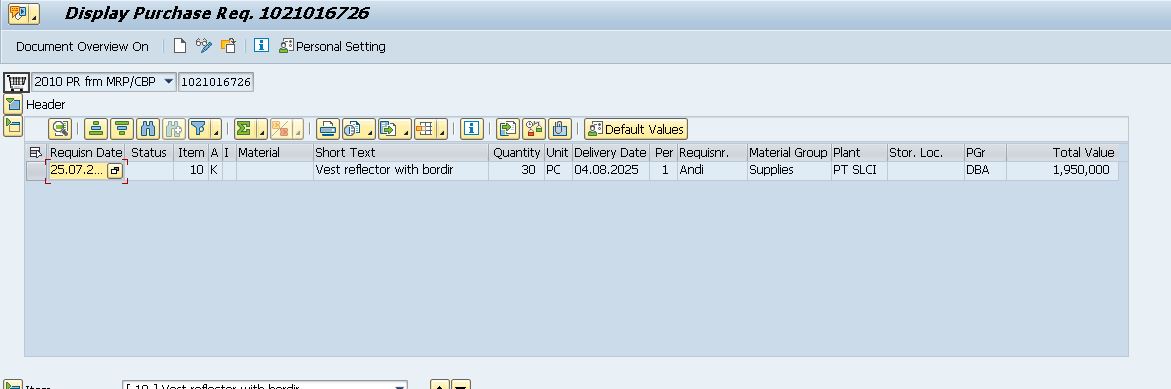Click the requisition number field 1021016726

pos(216,81)
